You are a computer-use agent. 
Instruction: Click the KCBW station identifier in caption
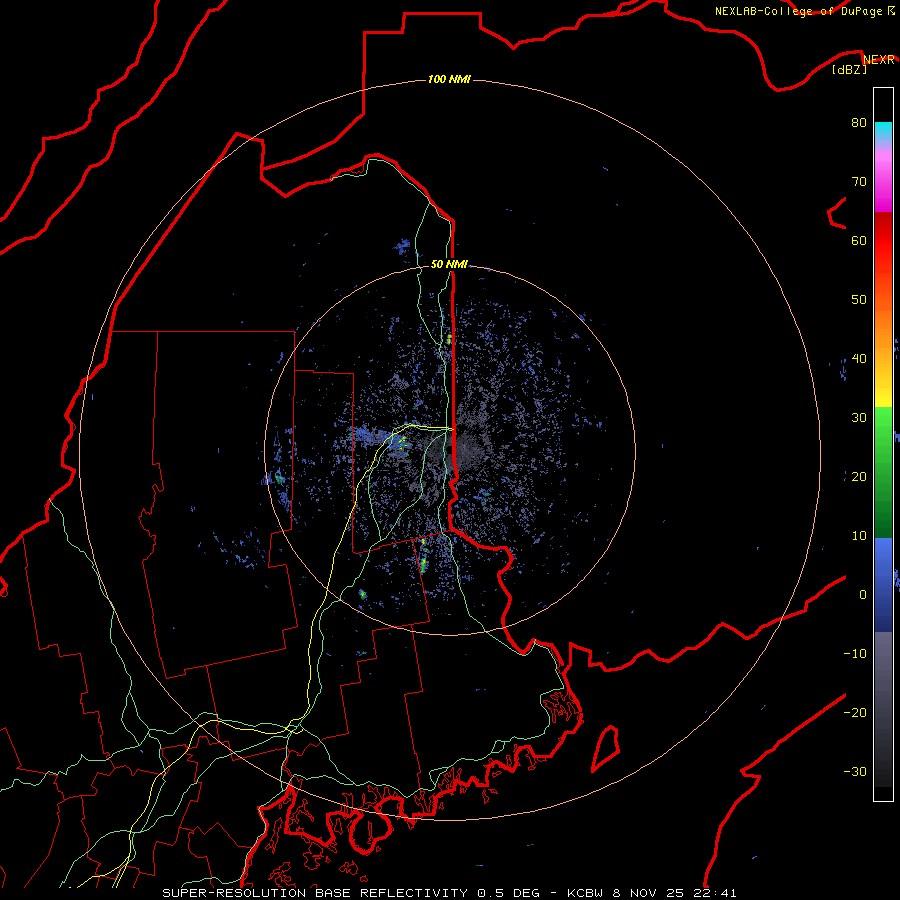tap(585, 893)
